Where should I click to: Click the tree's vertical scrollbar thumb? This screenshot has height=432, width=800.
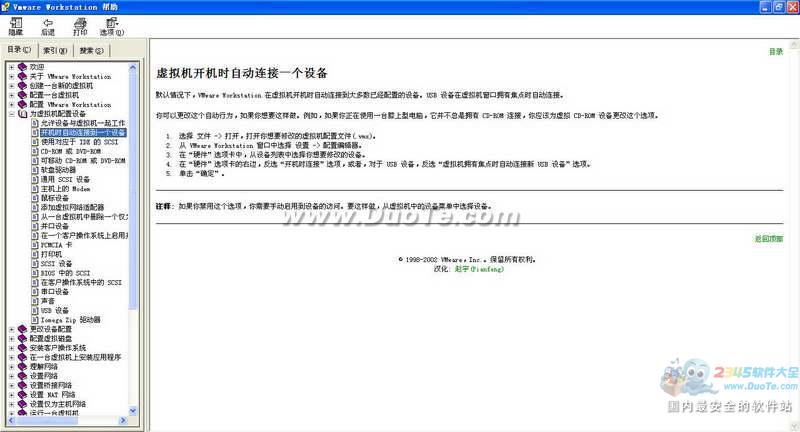pos(133,190)
